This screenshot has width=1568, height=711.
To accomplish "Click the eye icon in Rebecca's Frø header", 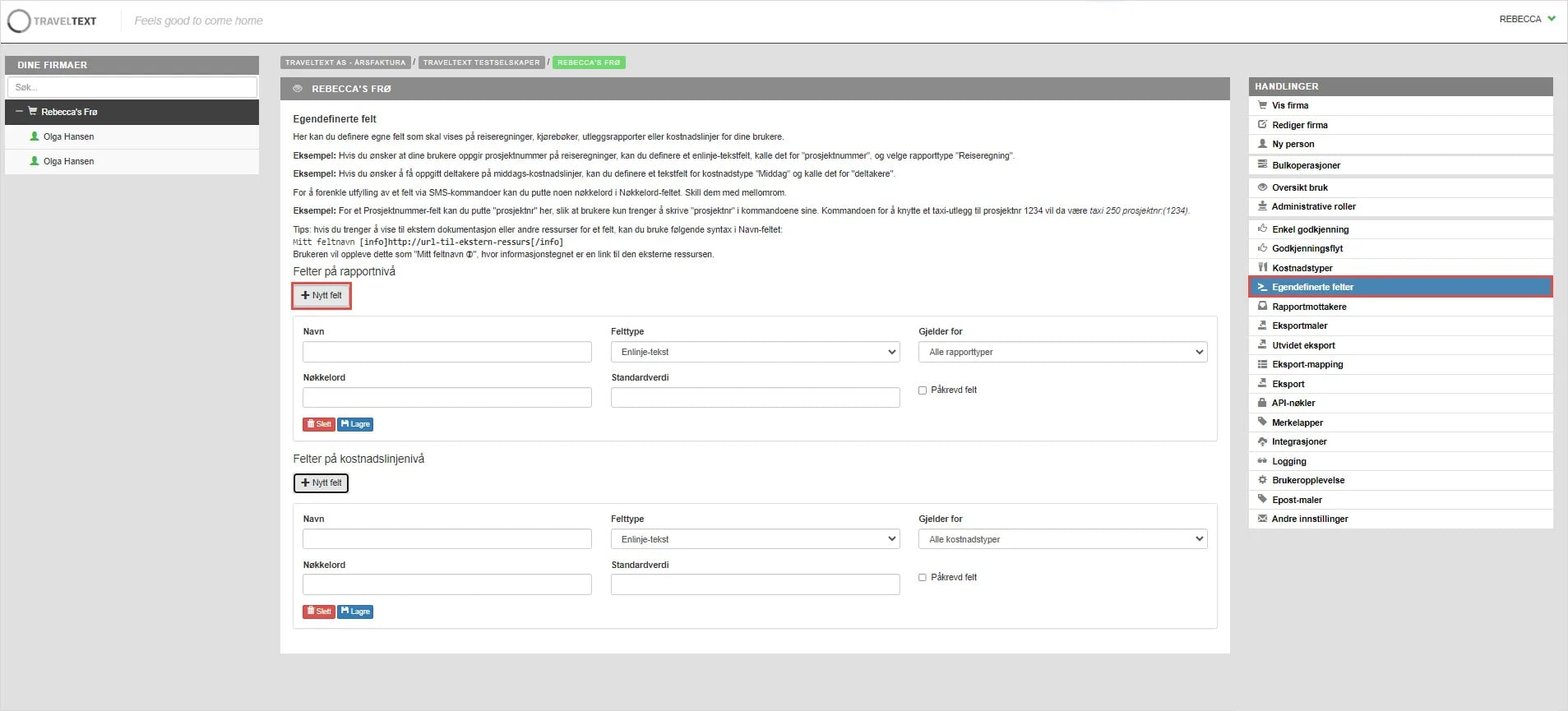I will 298,89.
